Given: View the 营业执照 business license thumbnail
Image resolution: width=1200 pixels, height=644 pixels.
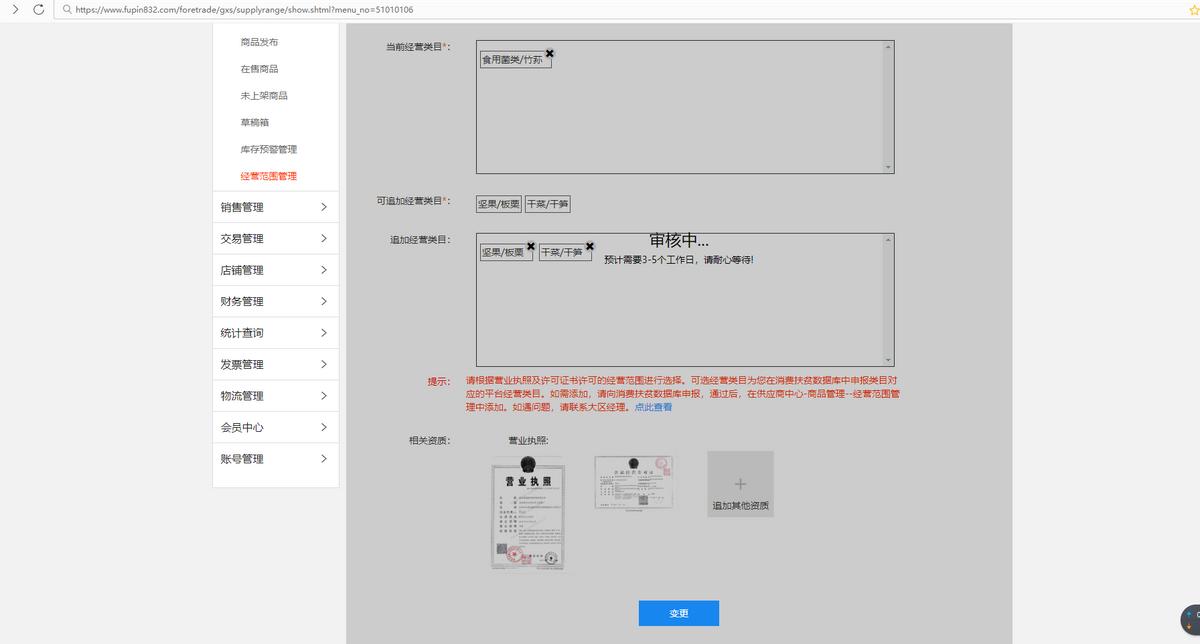Looking at the screenshot, I should click(528, 513).
